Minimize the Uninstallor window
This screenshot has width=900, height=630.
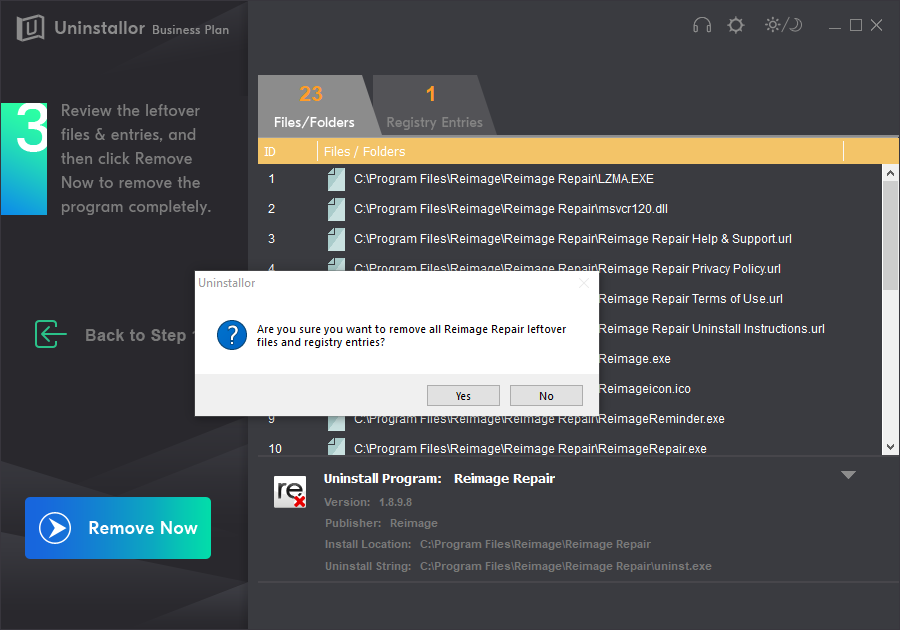835,26
